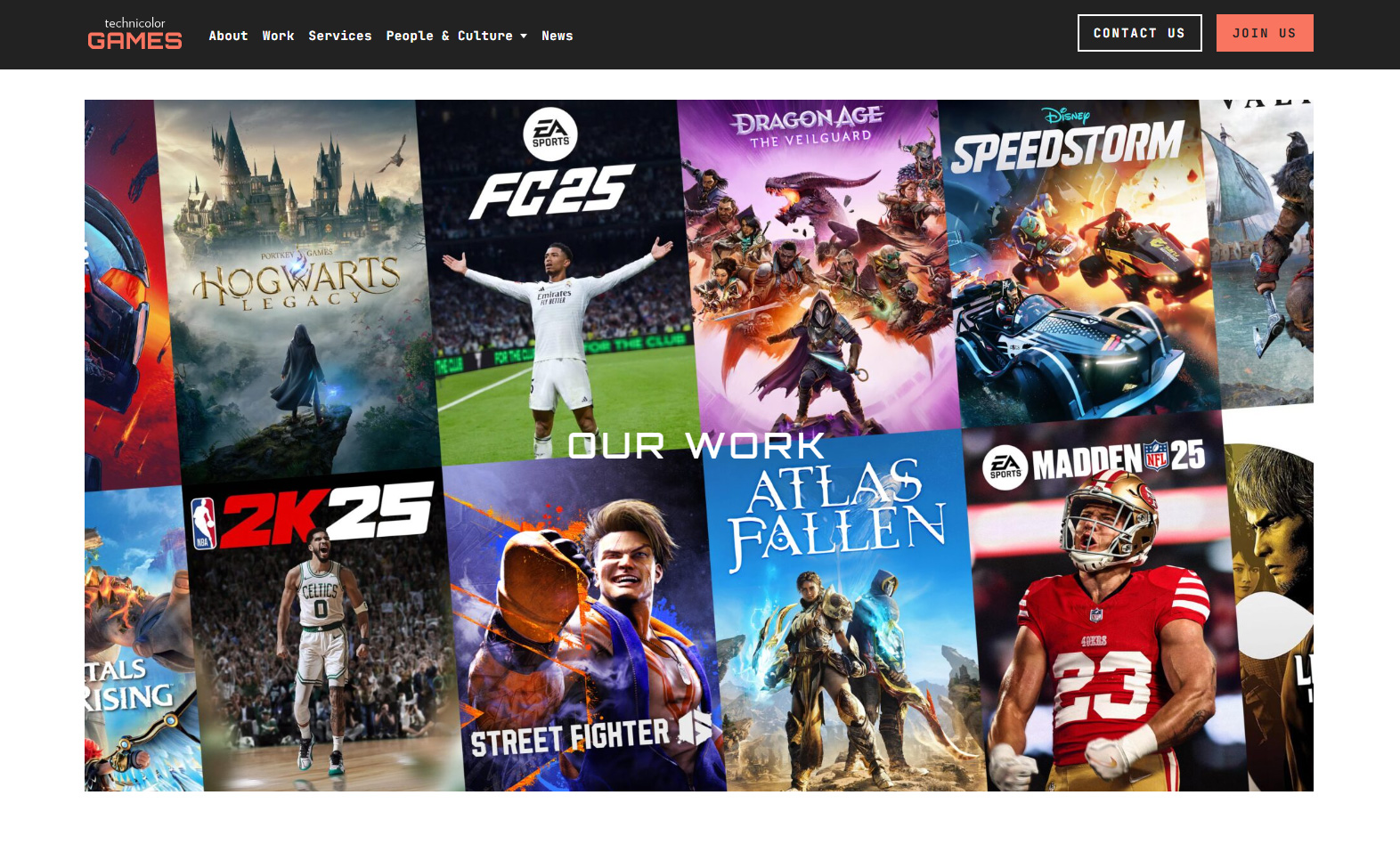The height and width of the screenshot is (844, 1400).
Task: Click the Our Work heading text
Action: tap(696, 446)
